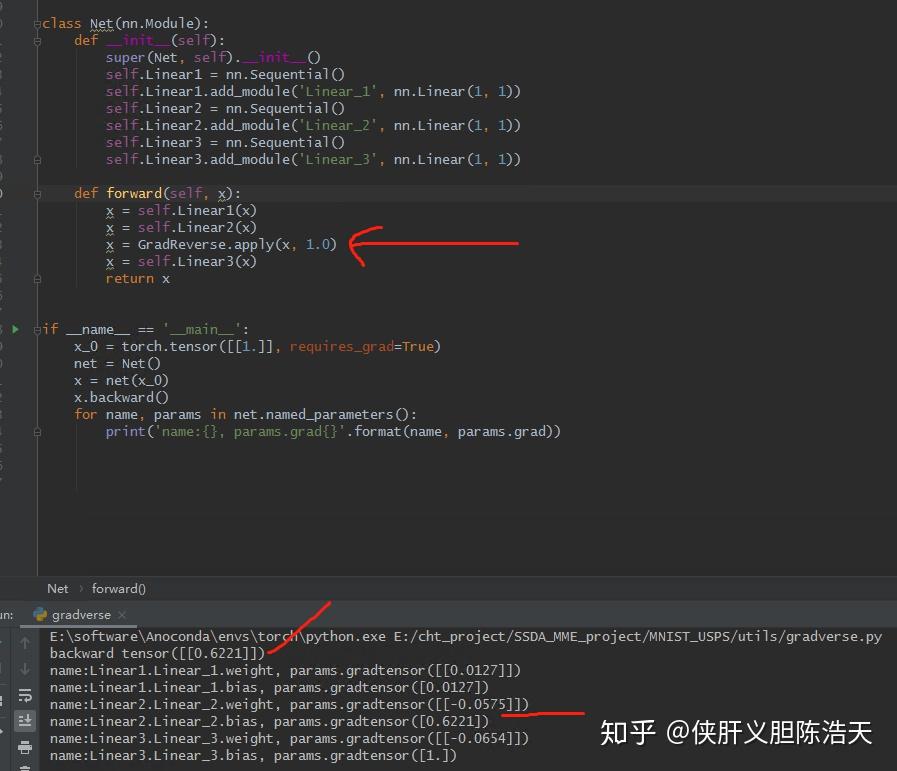Navigate to Net class via breadcrumb

click(57, 588)
